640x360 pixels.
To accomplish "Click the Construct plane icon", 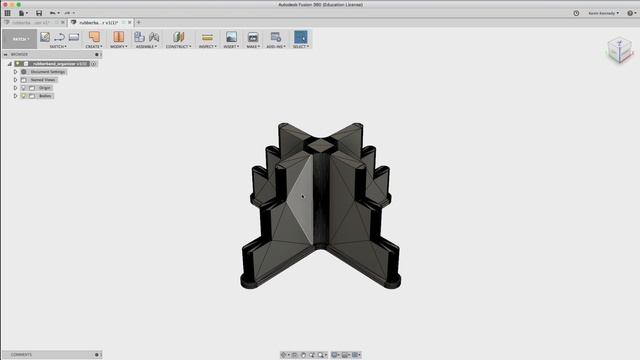I will pyautogui.click(x=178, y=37).
